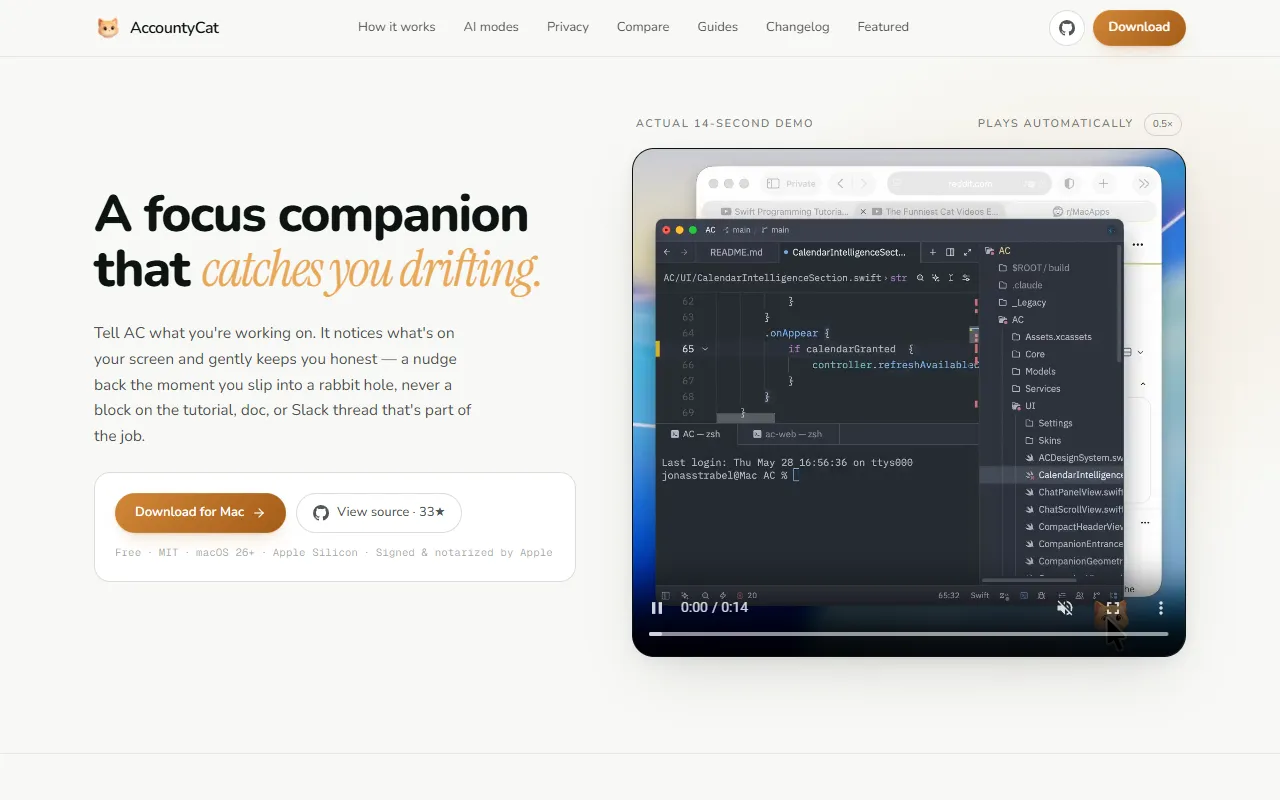Click the Download for Mac button
Screen dimensions: 1280x800
200,513
